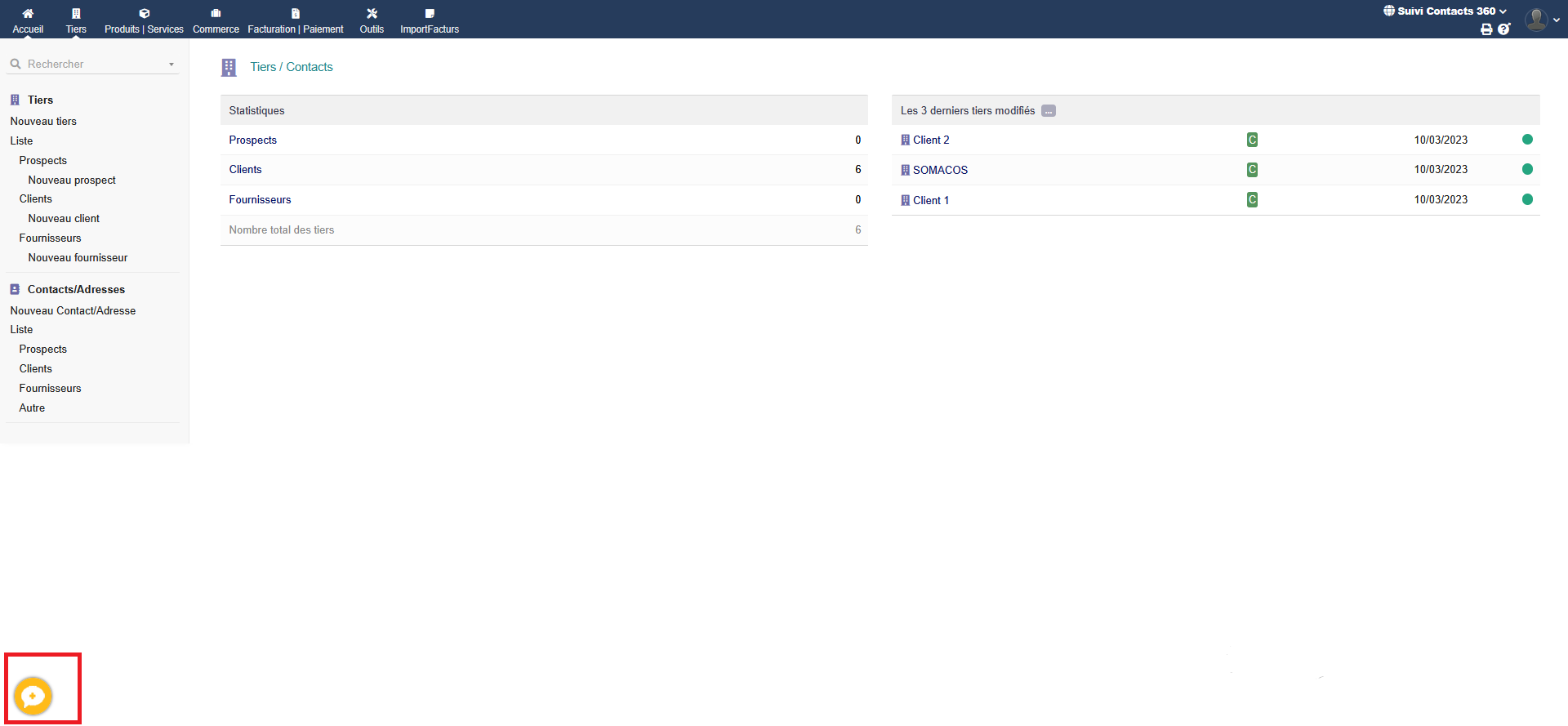Open the Commerce briefcase icon
The image size is (1568, 726).
pyautogui.click(x=216, y=14)
